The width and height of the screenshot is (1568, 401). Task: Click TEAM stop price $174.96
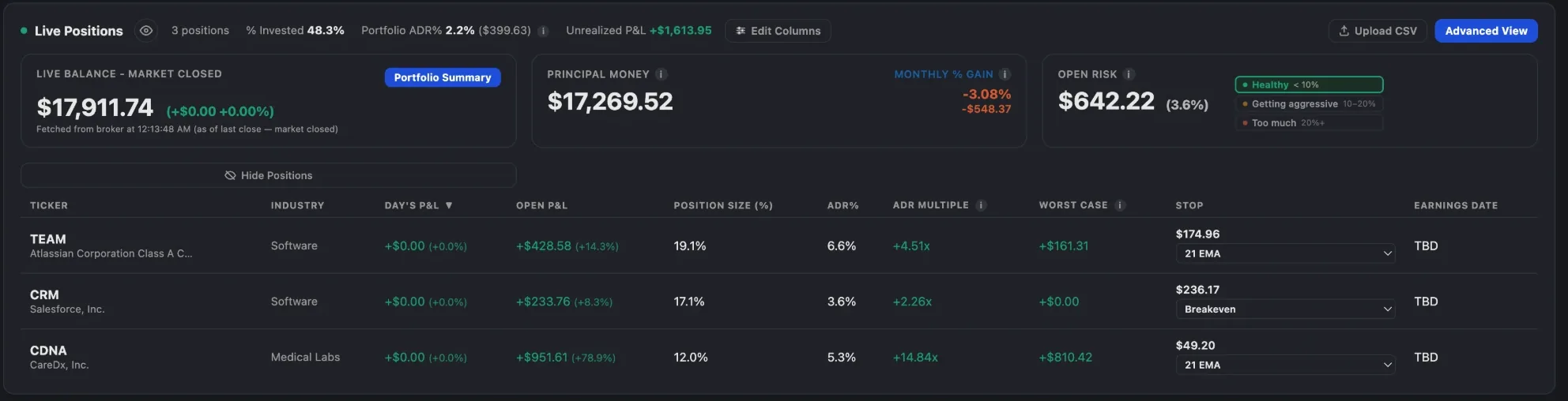1197,234
